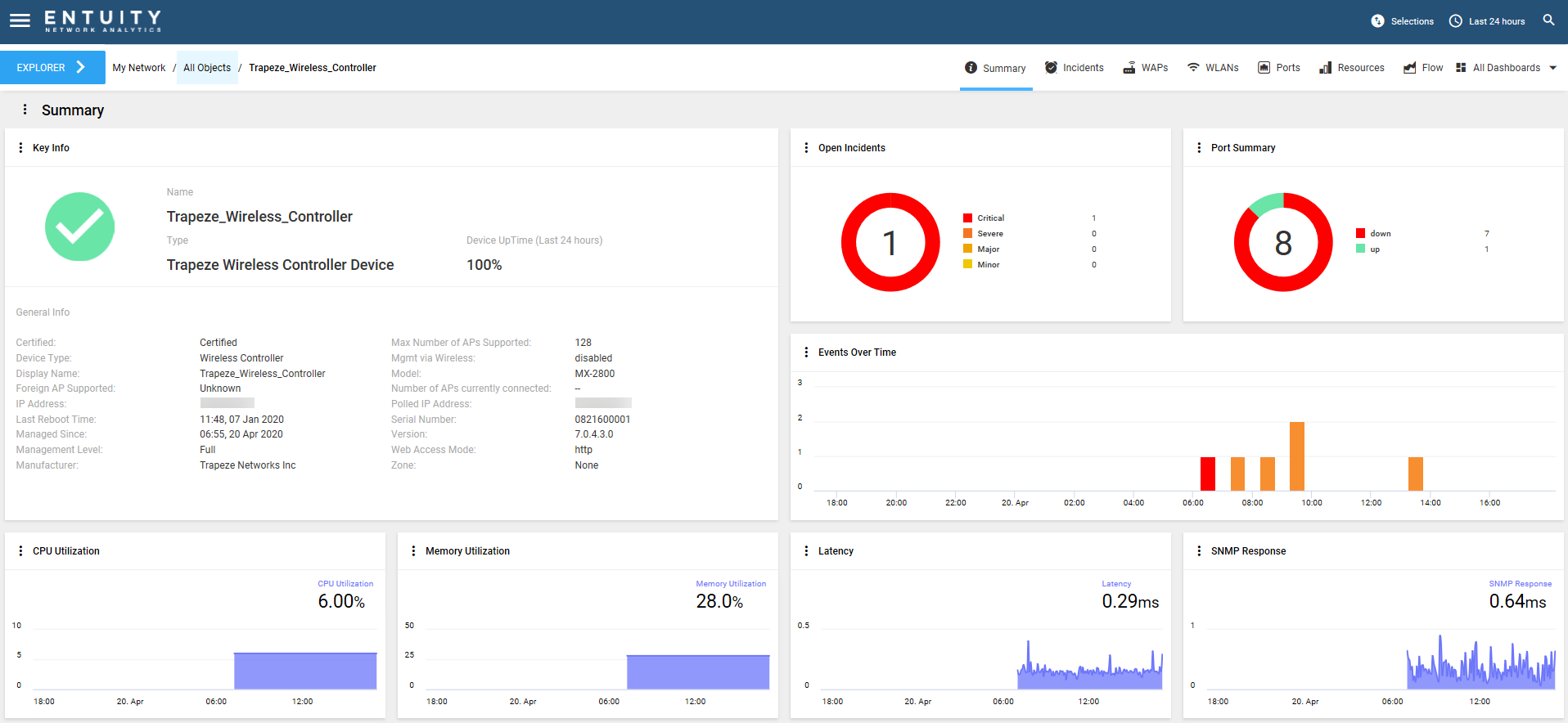Open the Last 24 hours time selector
1568x723 pixels.
click(x=1487, y=21)
